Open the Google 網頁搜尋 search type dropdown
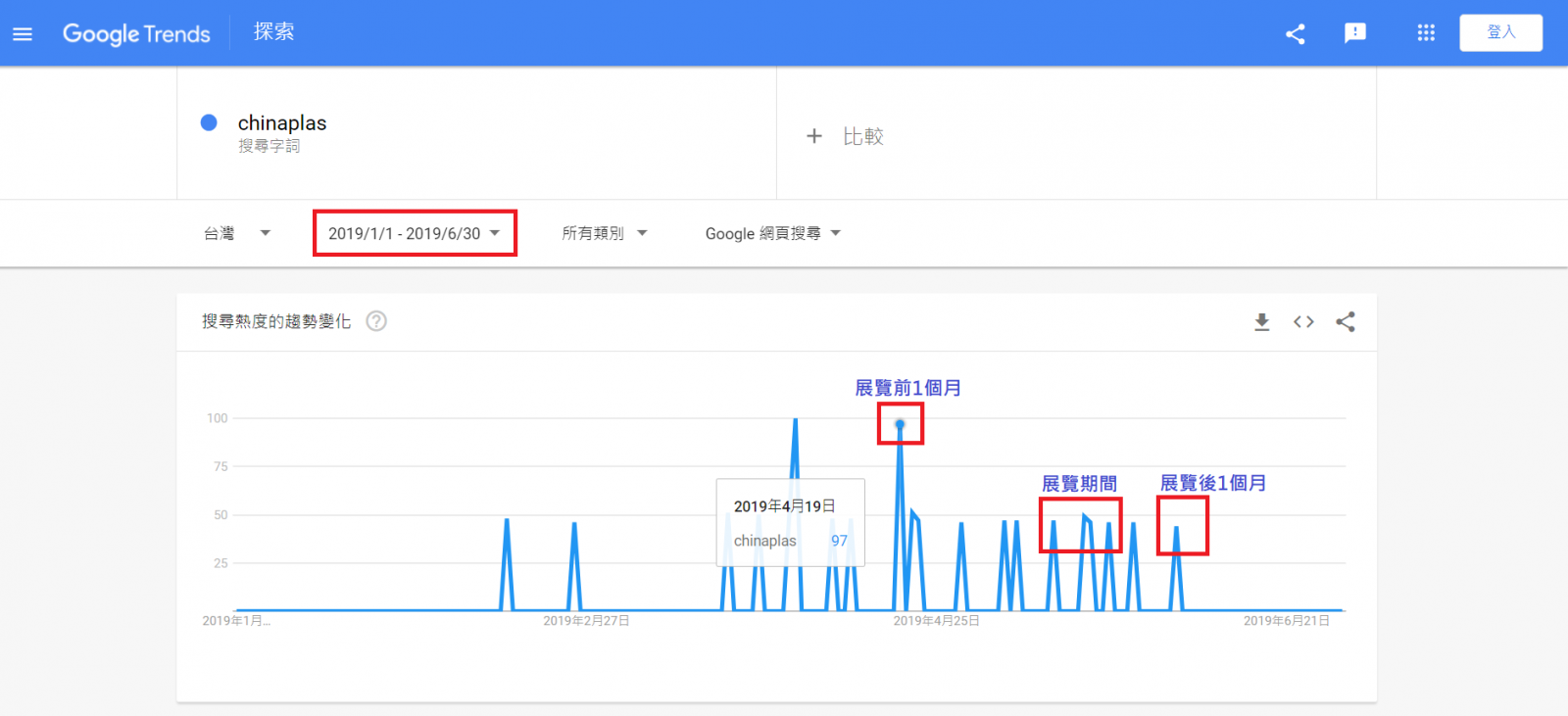1568x716 pixels. coord(773,233)
